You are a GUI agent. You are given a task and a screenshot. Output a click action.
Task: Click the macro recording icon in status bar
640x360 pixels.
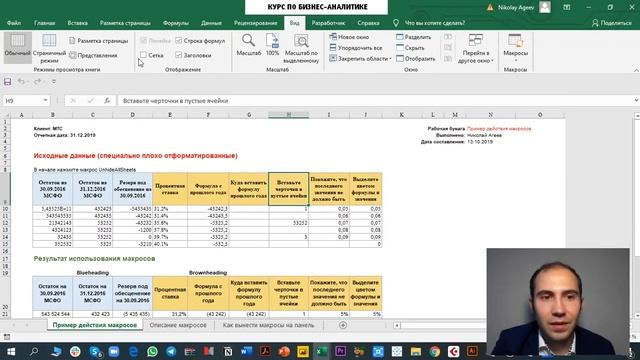[7, 337]
